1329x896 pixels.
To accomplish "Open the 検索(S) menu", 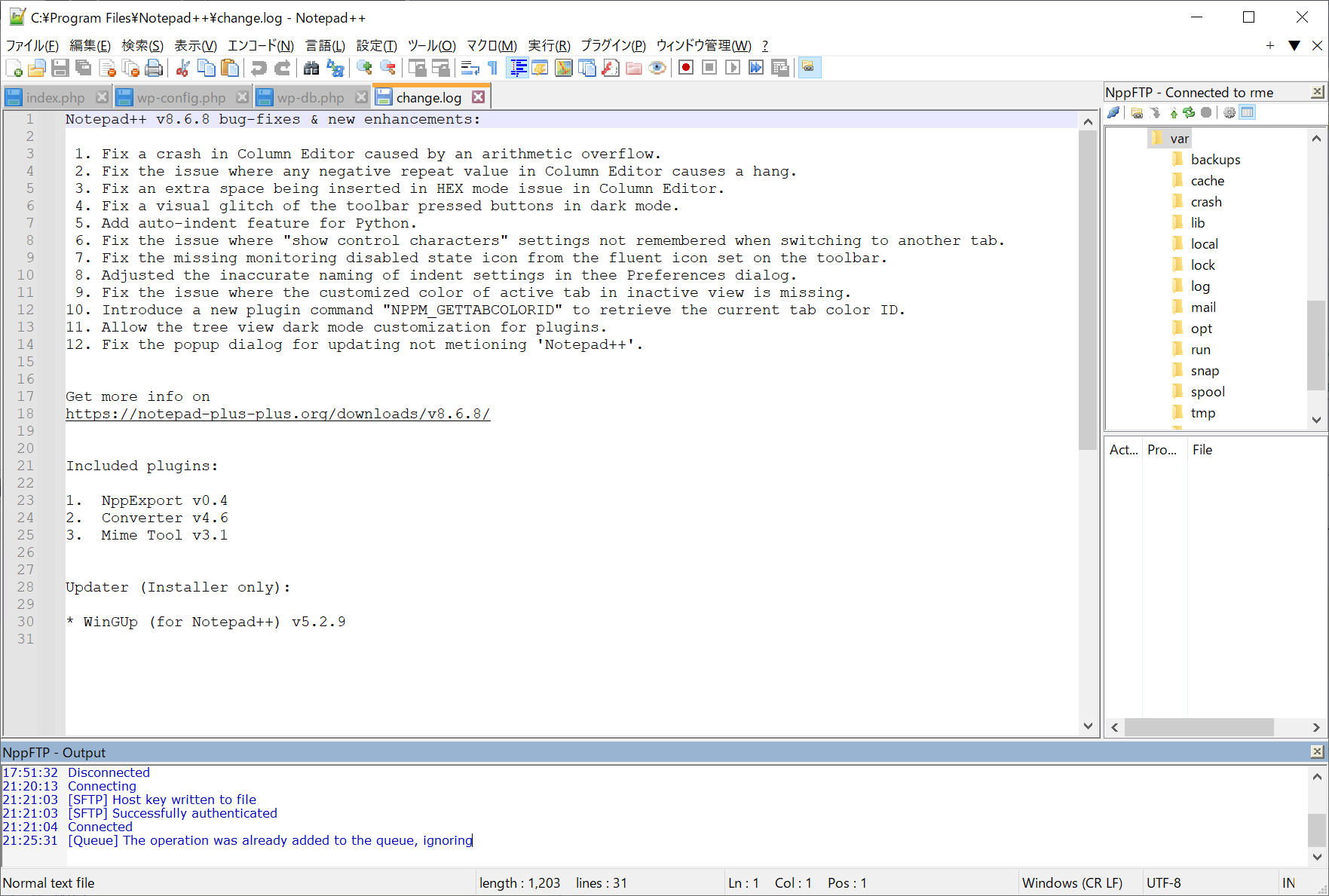I will 142,46.
